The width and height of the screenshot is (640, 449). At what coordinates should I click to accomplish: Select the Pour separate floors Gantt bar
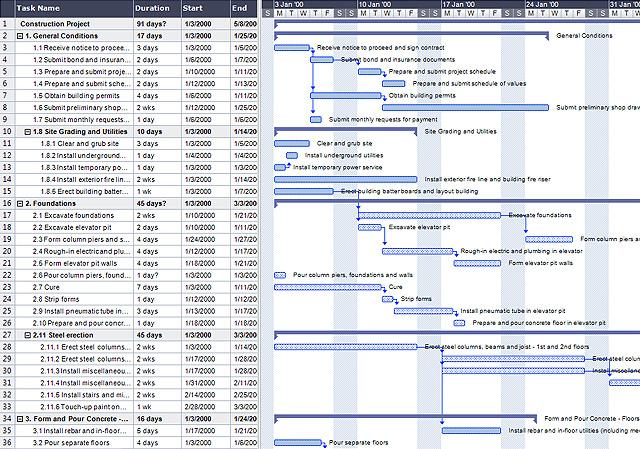(298, 442)
